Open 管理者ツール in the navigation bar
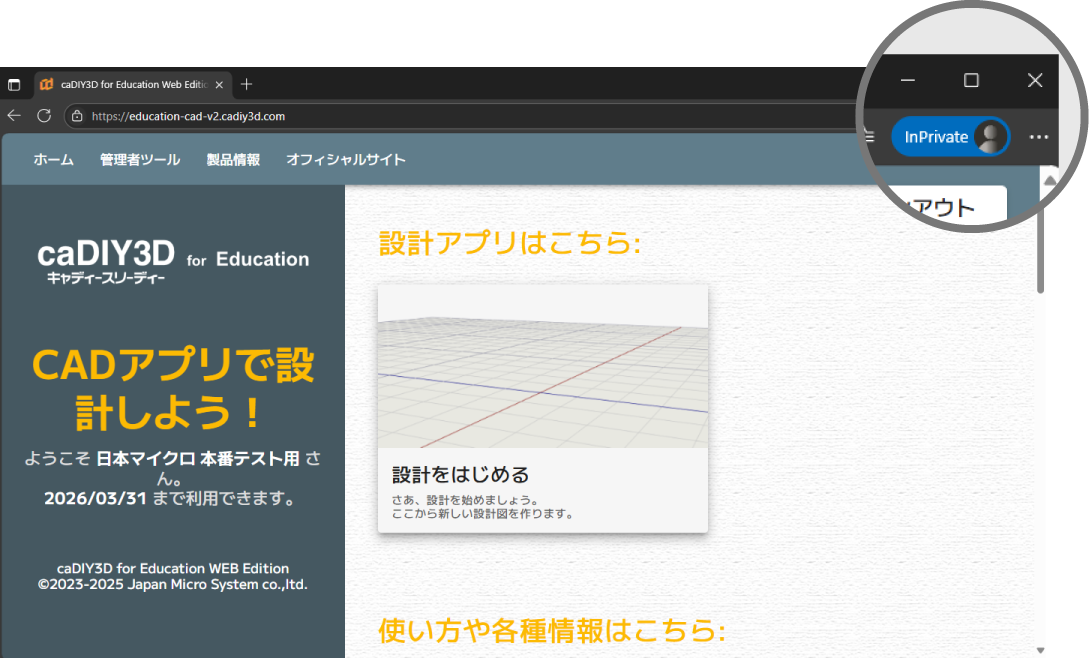The height and width of the screenshot is (658, 1089). pos(140,160)
